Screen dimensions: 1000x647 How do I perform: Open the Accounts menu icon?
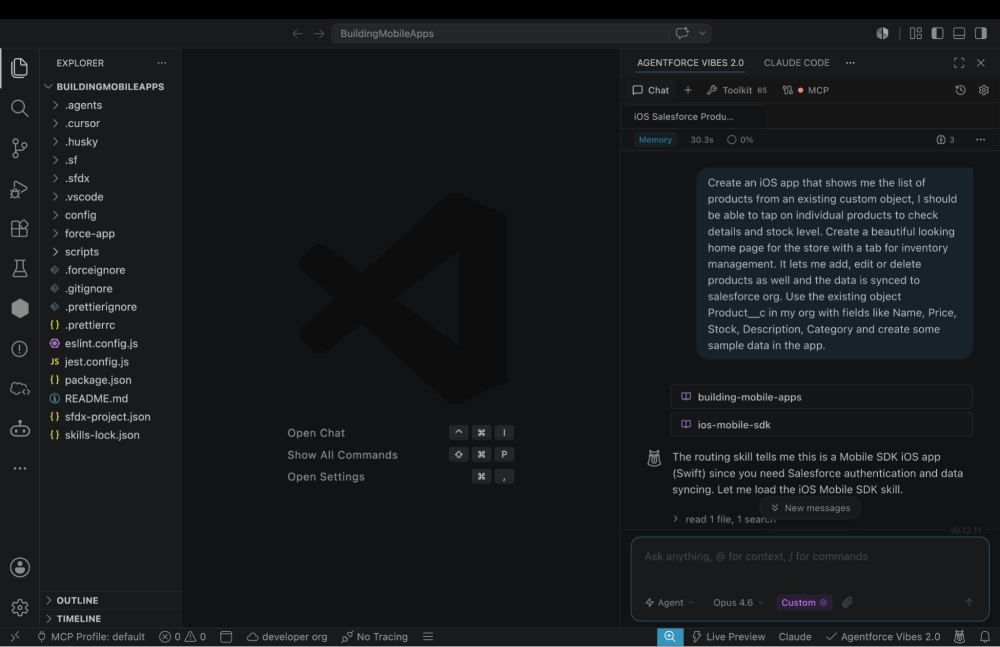click(x=20, y=567)
